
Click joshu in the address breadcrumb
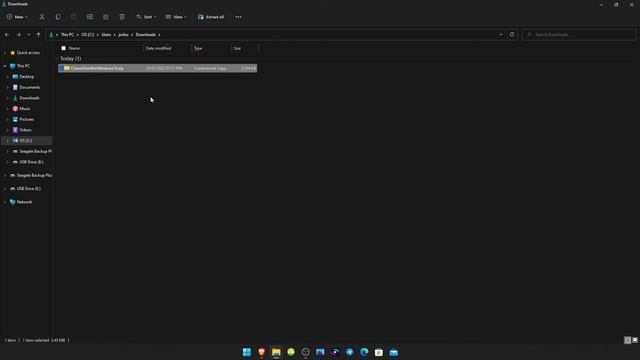pyautogui.click(x=123, y=35)
